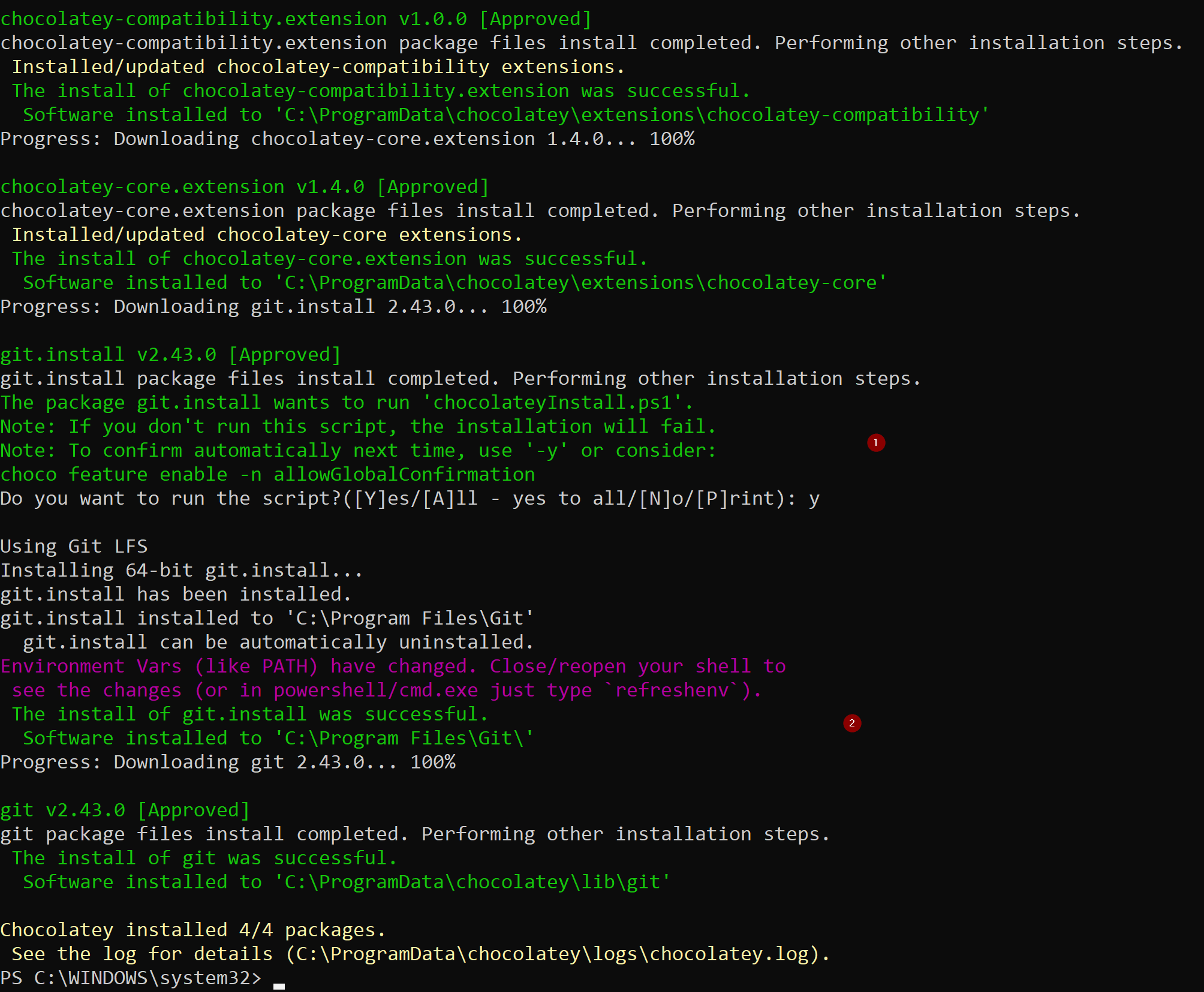Click the 'See the log for details' chocolatey.log line
The width and height of the screenshot is (1204, 992).
pyautogui.click(x=421, y=954)
